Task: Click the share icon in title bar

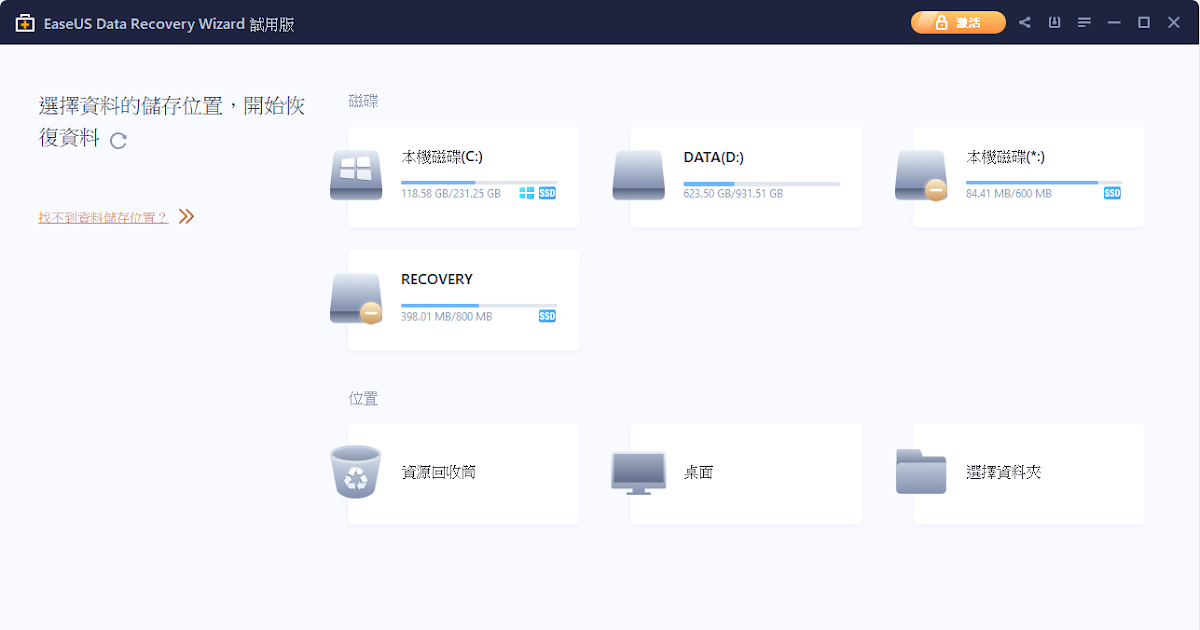Action: tap(1025, 22)
